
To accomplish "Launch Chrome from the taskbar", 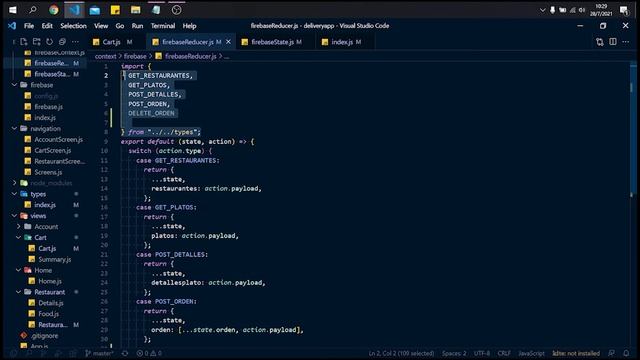I will (x=53, y=10).
